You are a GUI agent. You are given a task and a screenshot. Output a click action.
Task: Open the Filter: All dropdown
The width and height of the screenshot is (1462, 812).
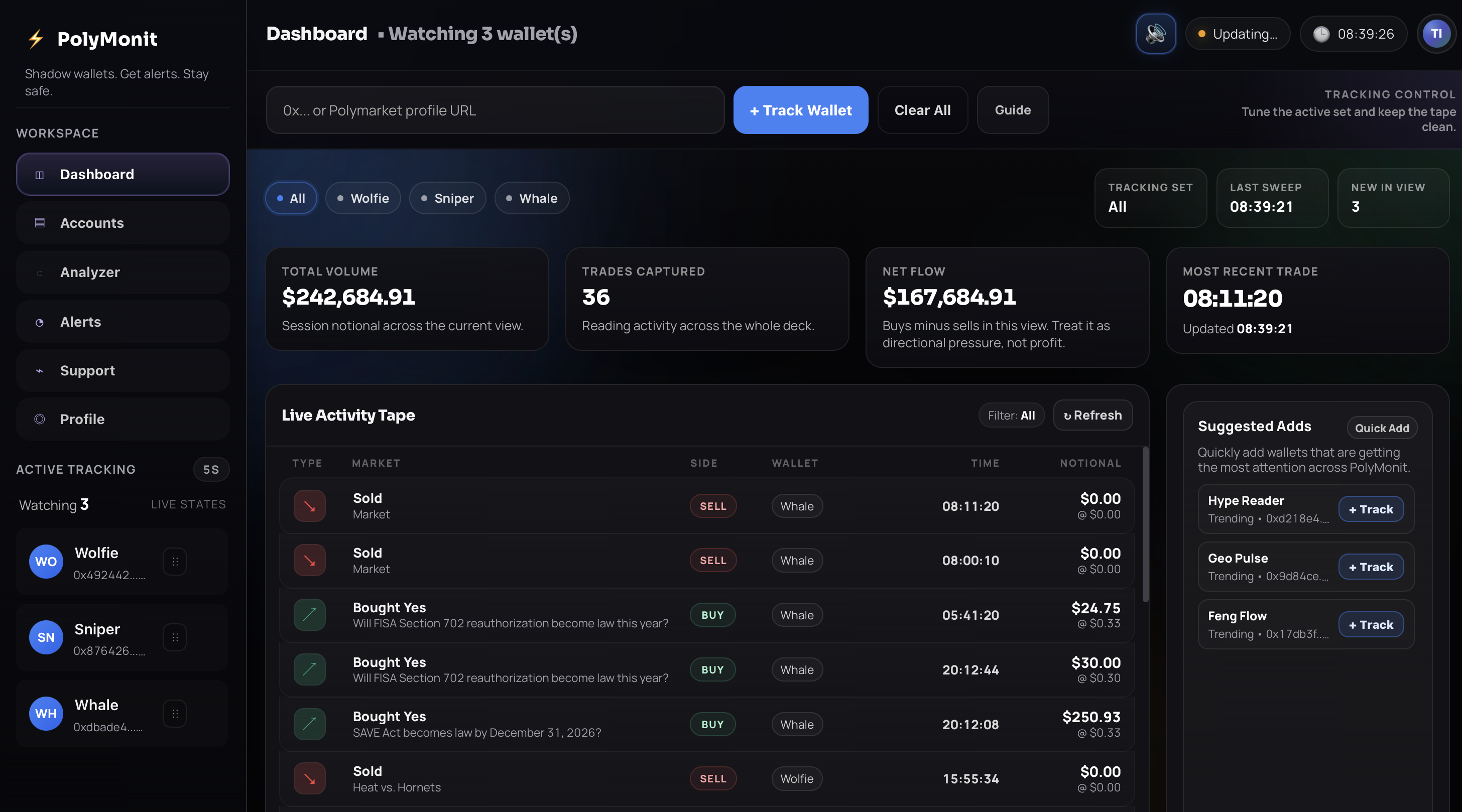point(1011,415)
